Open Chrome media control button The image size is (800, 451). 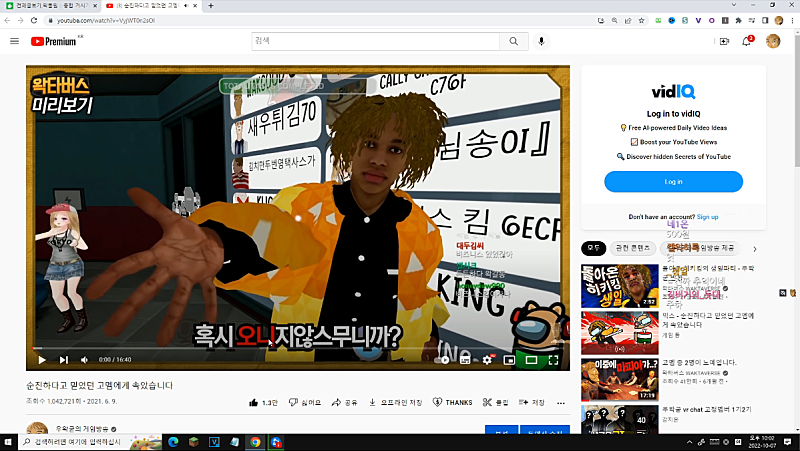tap(752, 20)
